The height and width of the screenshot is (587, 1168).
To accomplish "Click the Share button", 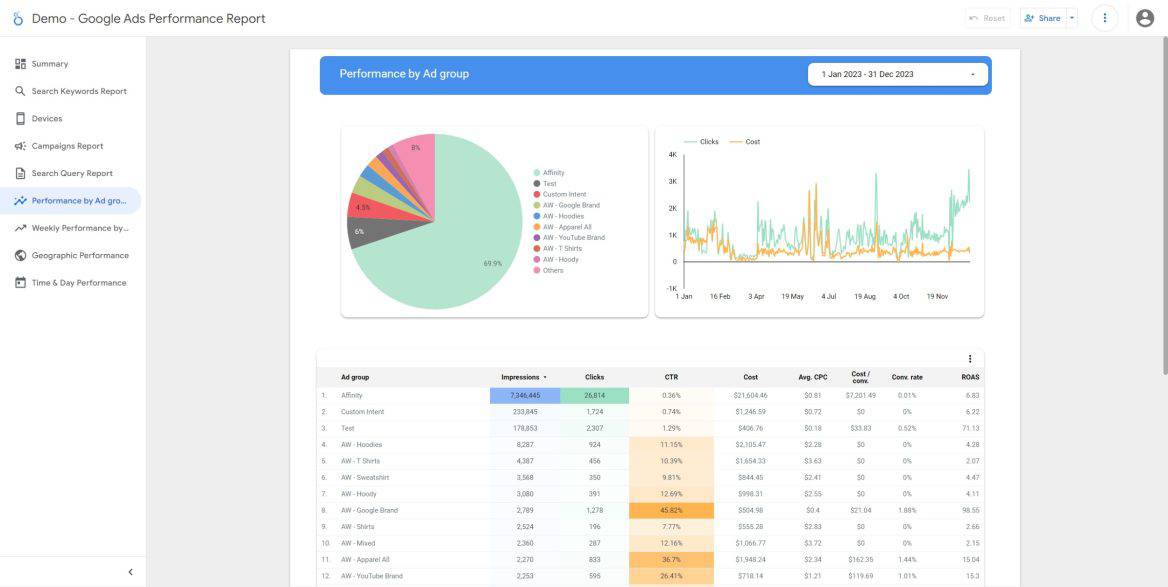I will [1043, 17].
